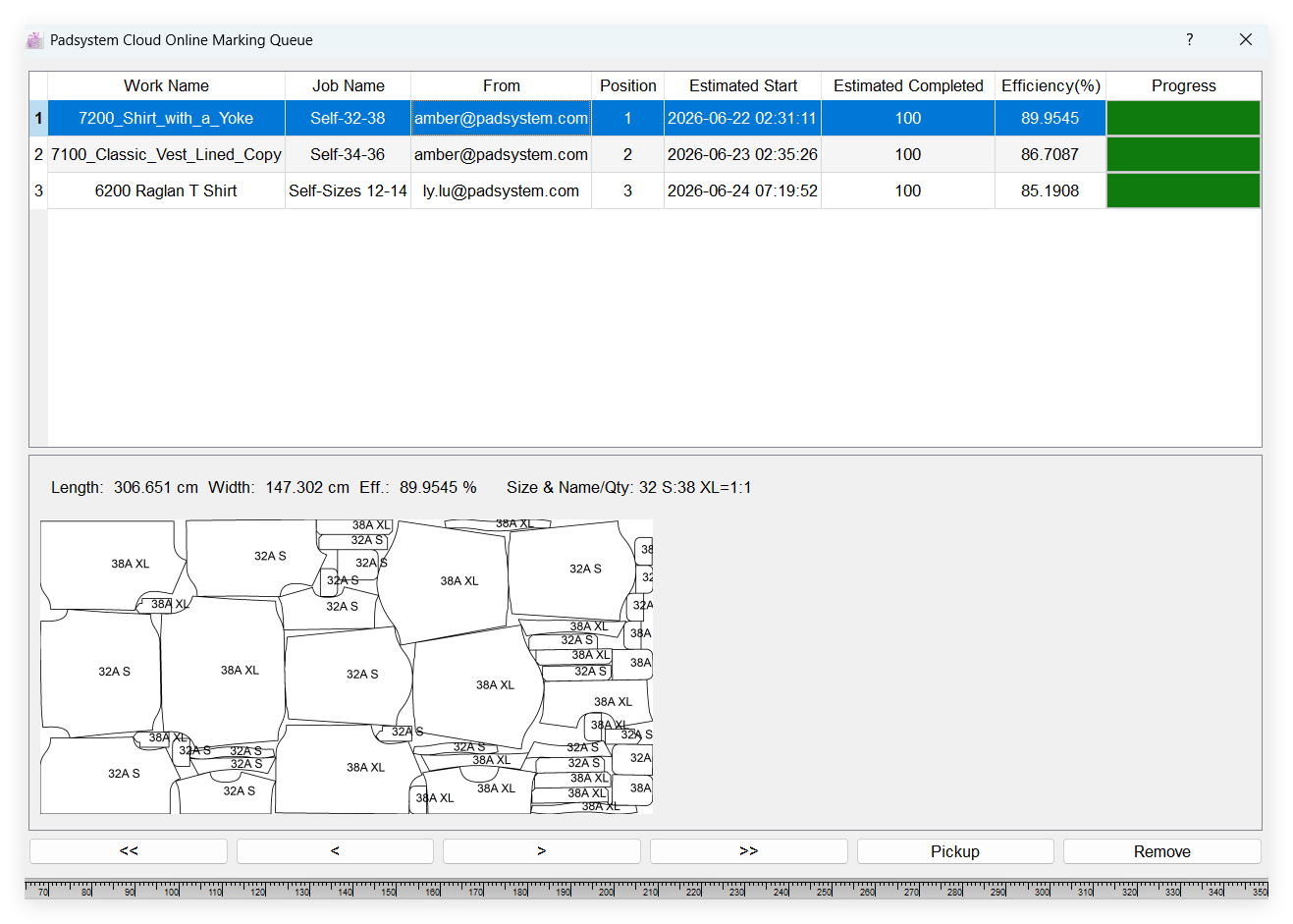Image resolution: width=1293 pixels, height=924 pixels.
Task: Click efficiency value 85.1908
Action: click(x=1050, y=190)
